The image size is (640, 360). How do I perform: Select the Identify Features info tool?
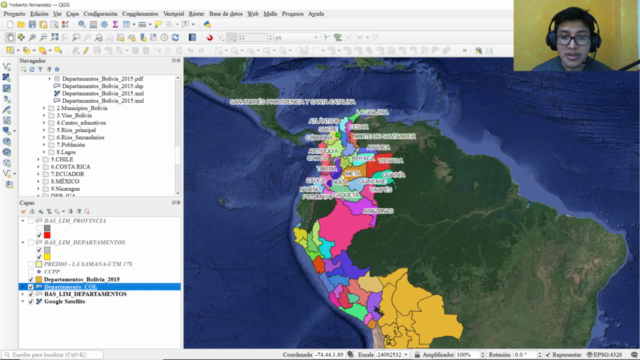(82, 25)
